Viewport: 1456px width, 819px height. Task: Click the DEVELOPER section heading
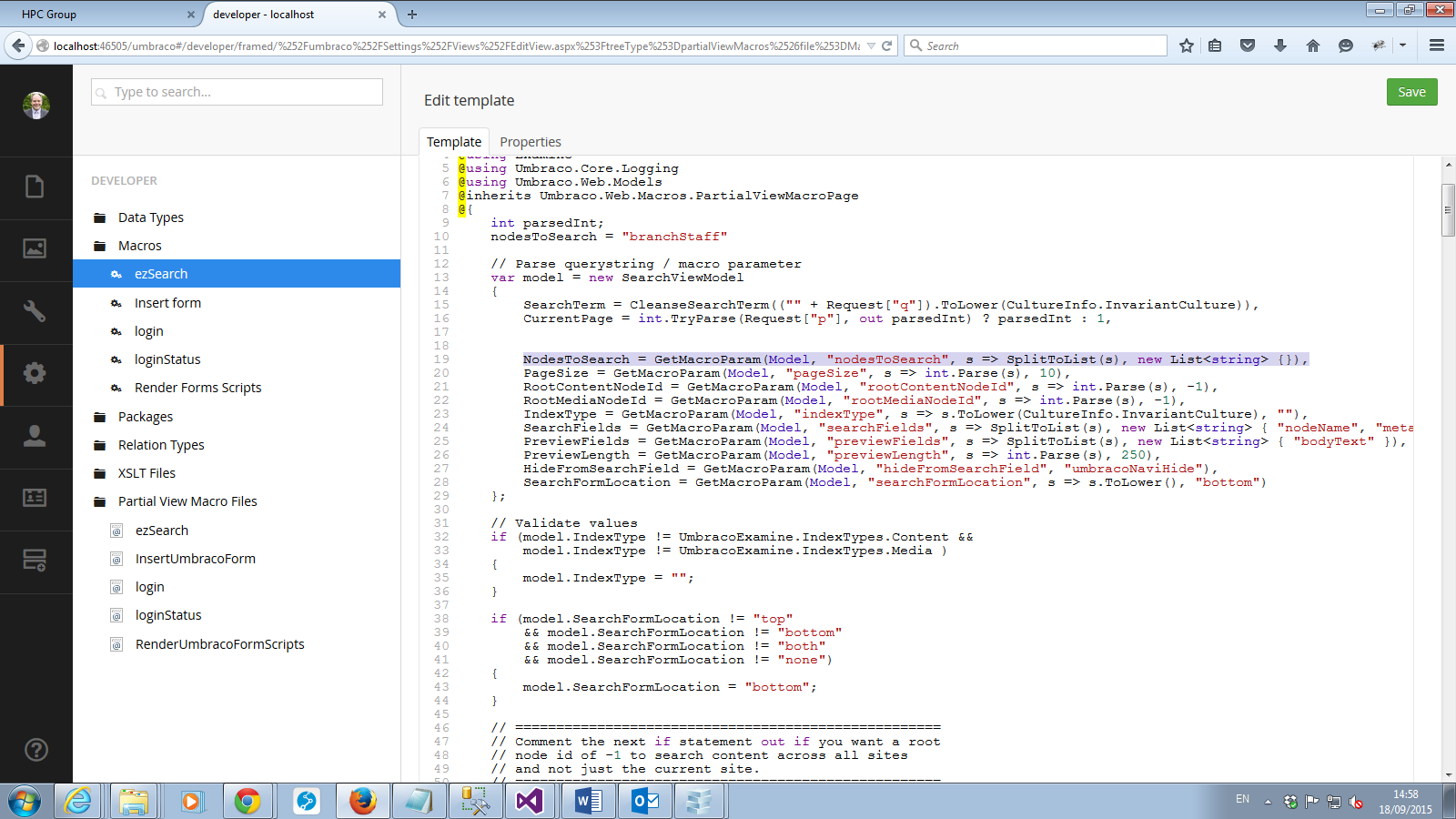pos(124,181)
